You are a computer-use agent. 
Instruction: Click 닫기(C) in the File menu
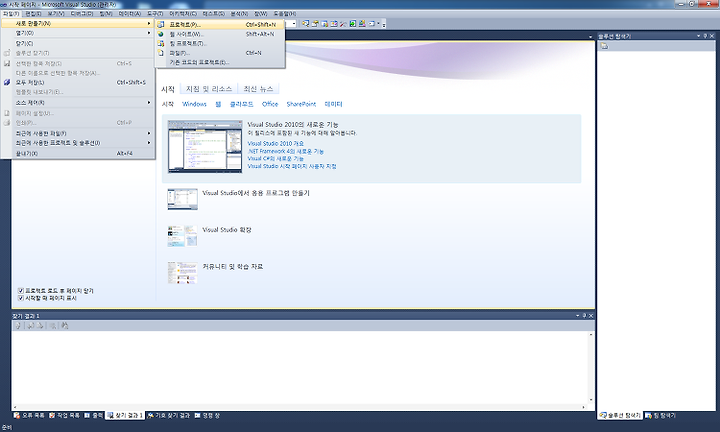pos(78,43)
